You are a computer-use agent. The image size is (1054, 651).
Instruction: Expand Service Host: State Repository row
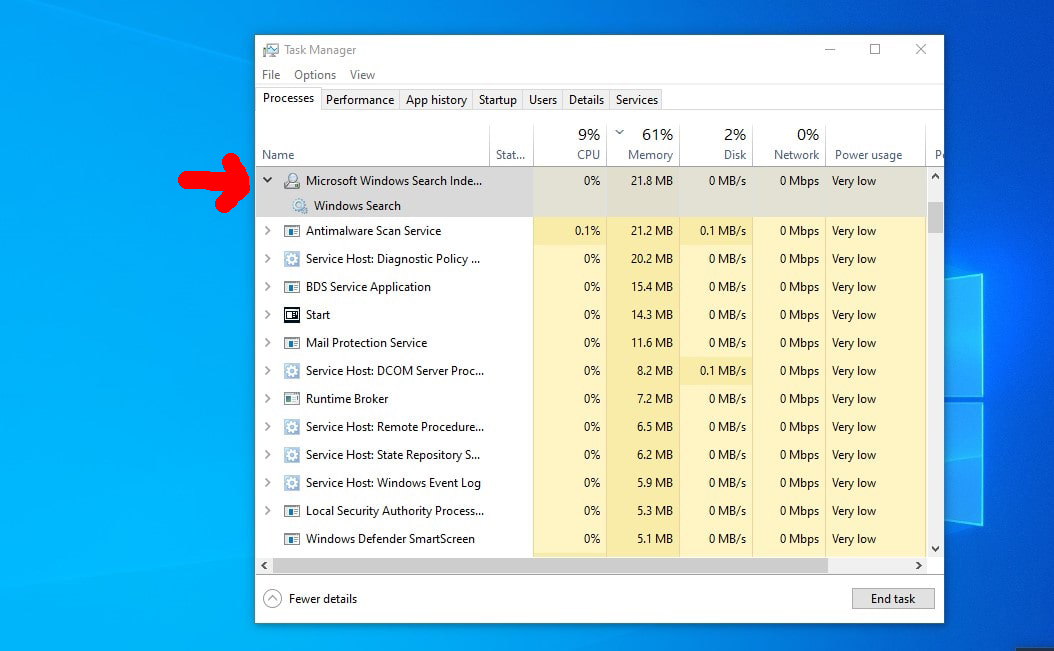coord(268,455)
